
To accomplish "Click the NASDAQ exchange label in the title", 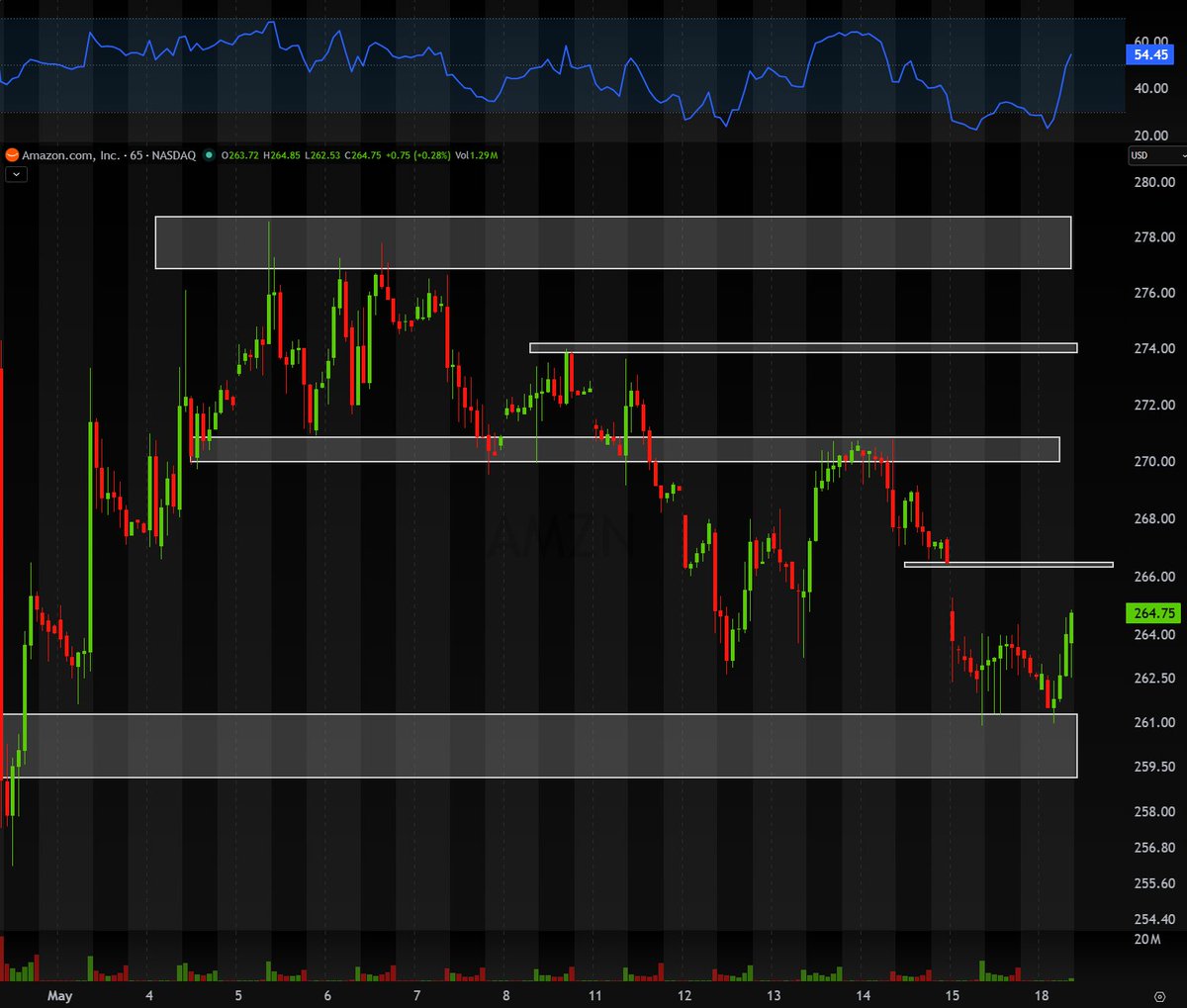I will (x=173, y=155).
